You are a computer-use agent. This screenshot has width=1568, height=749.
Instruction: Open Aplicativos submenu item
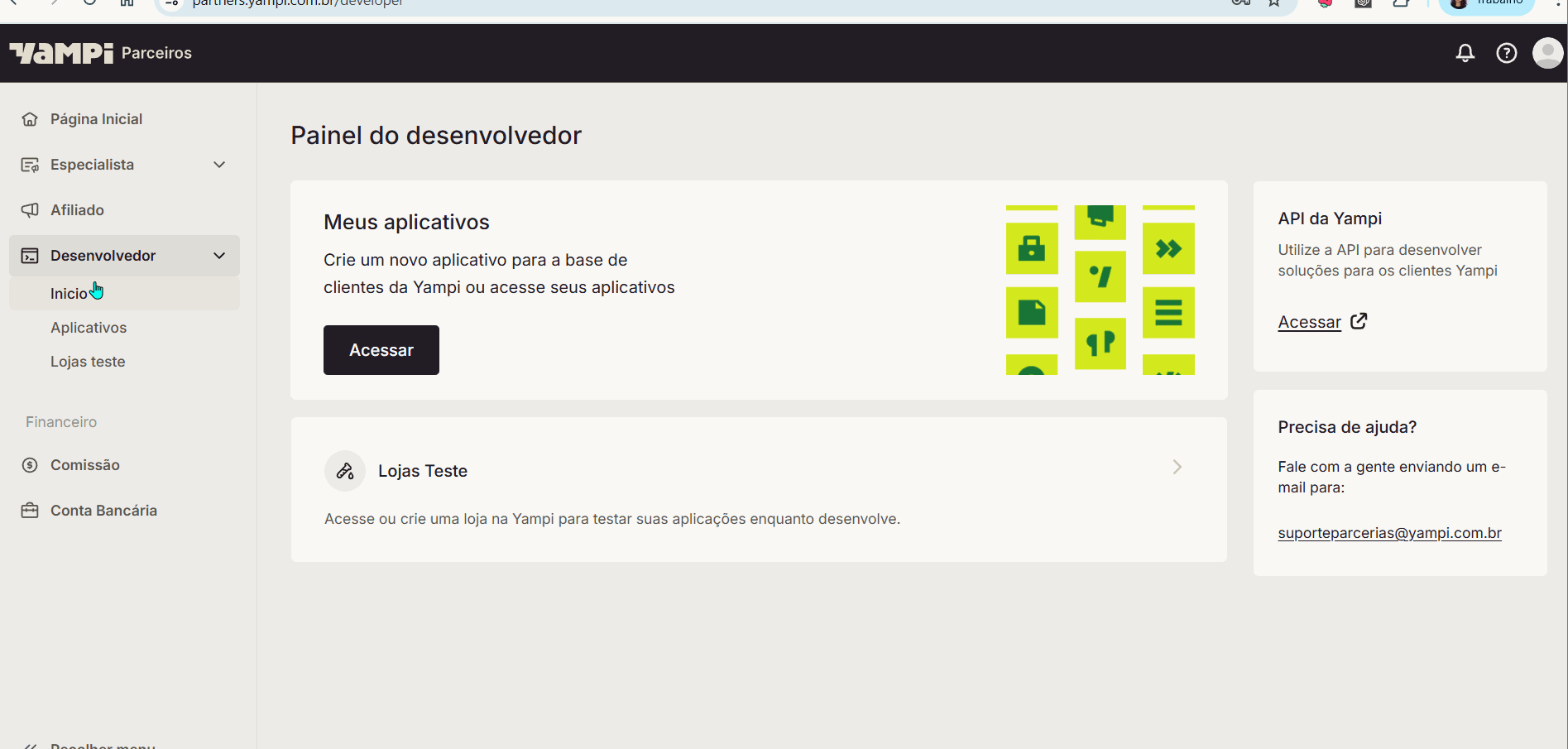point(89,328)
